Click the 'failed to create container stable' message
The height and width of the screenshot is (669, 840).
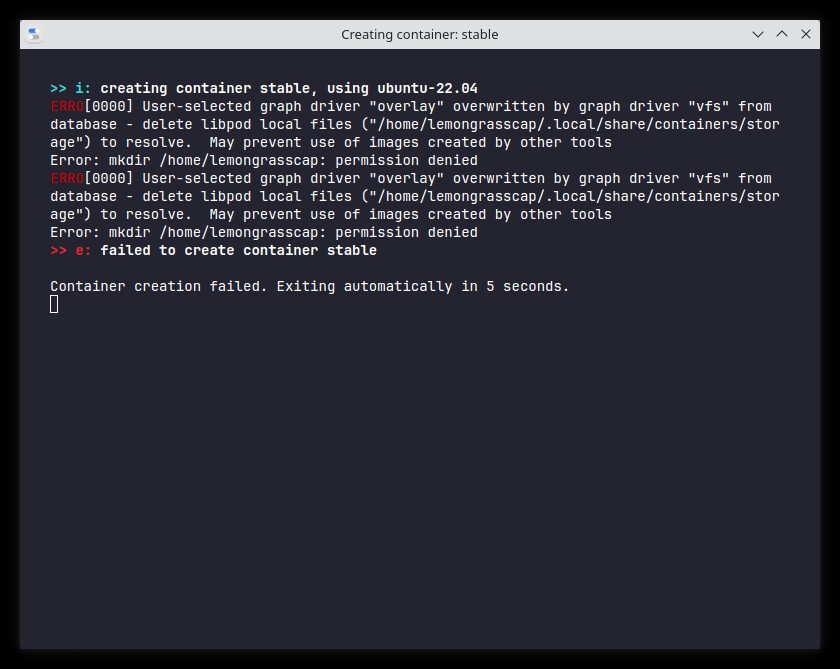pos(238,250)
